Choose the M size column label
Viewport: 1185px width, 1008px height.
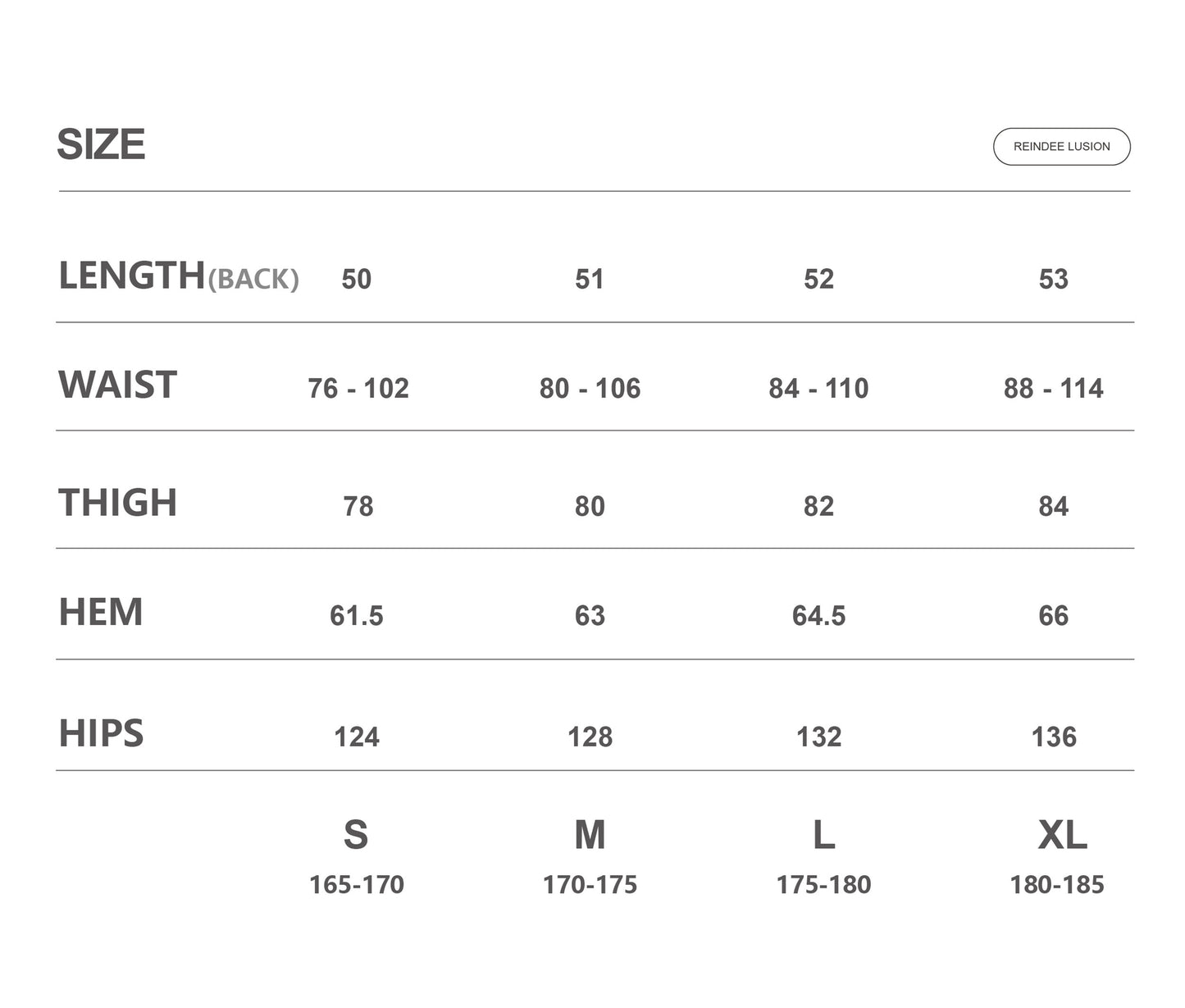590,835
